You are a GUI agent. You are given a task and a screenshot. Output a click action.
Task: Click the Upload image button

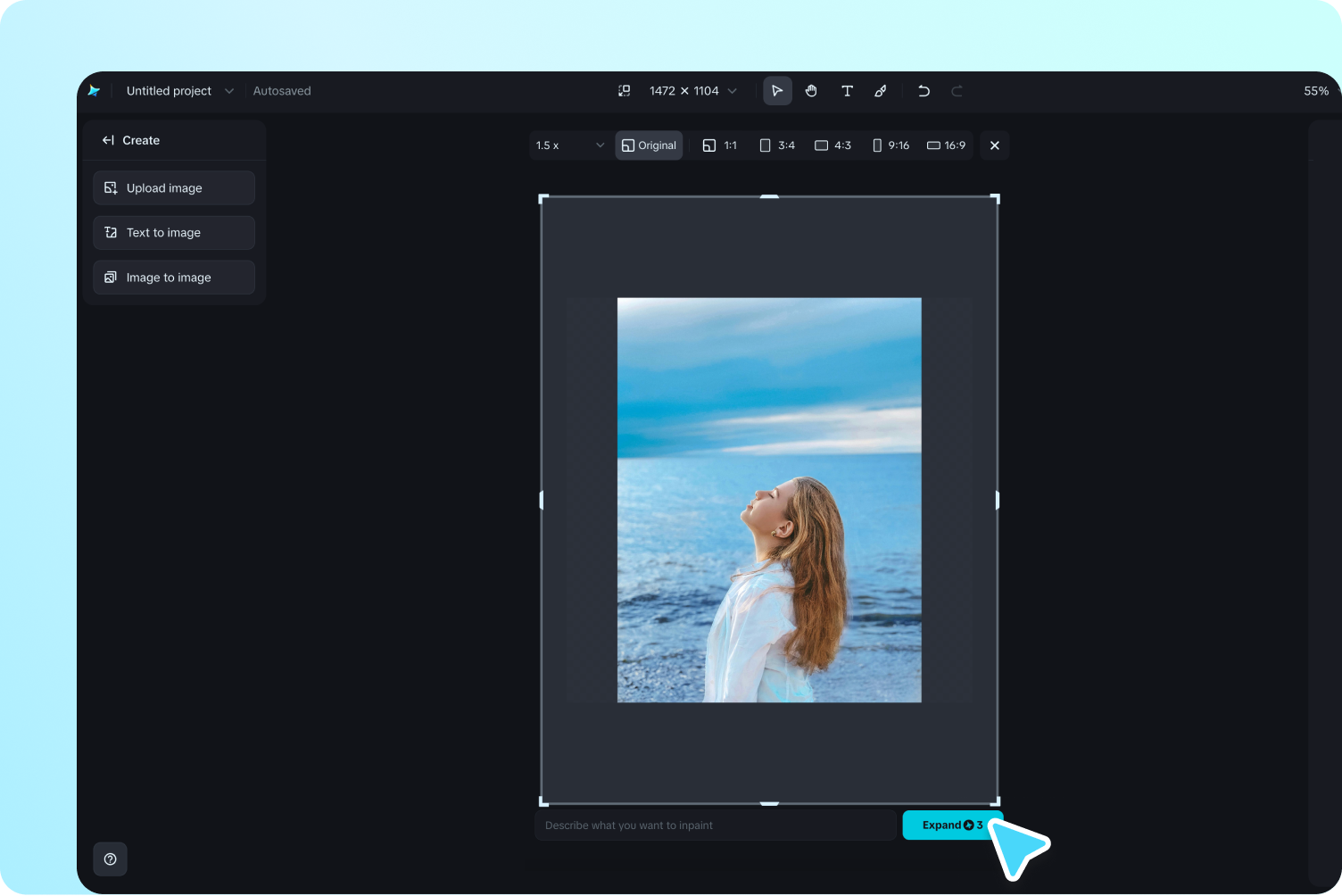(x=174, y=188)
